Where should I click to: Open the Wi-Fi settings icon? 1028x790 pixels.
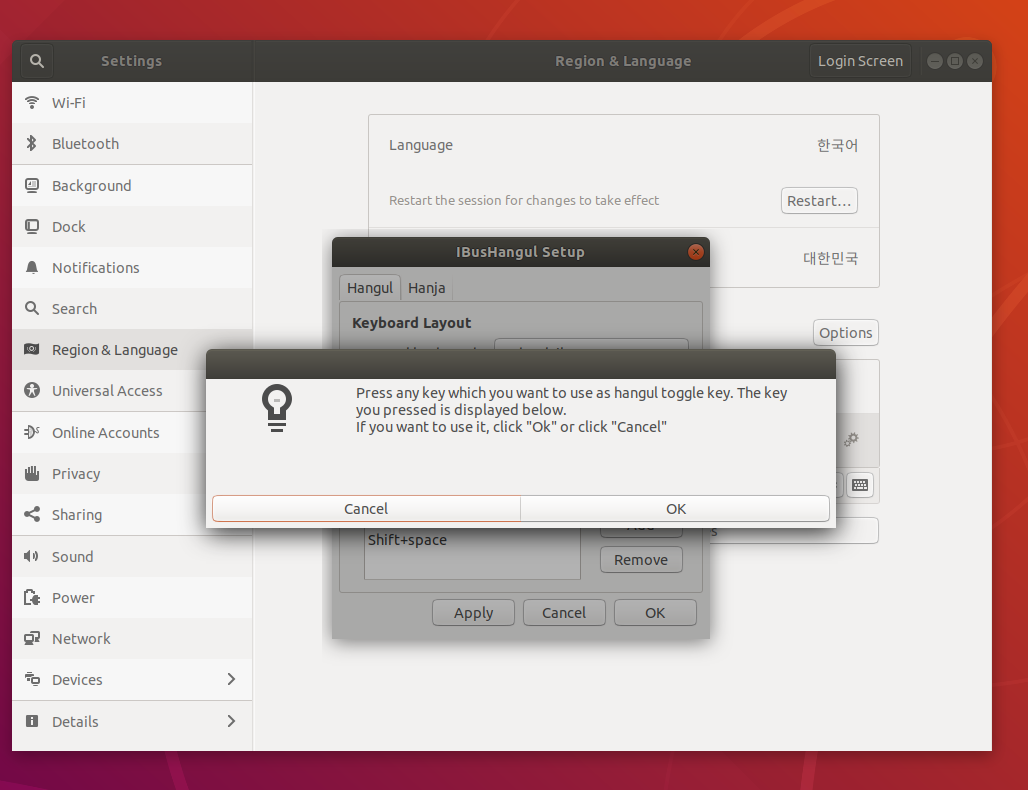pyautogui.click(x=31, y=102)
